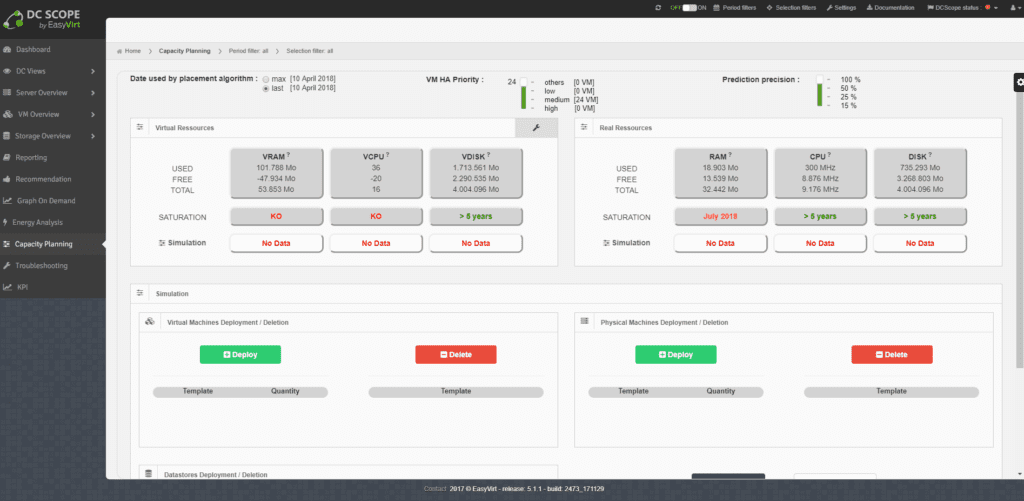Open Period filters in top bar

735,8
